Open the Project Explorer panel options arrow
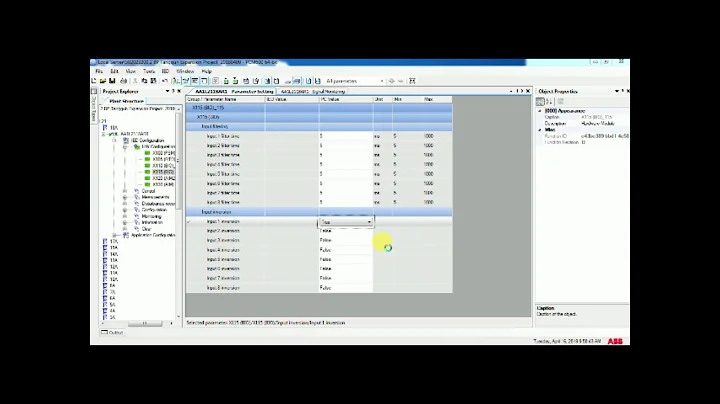 [x=168, y=91]
